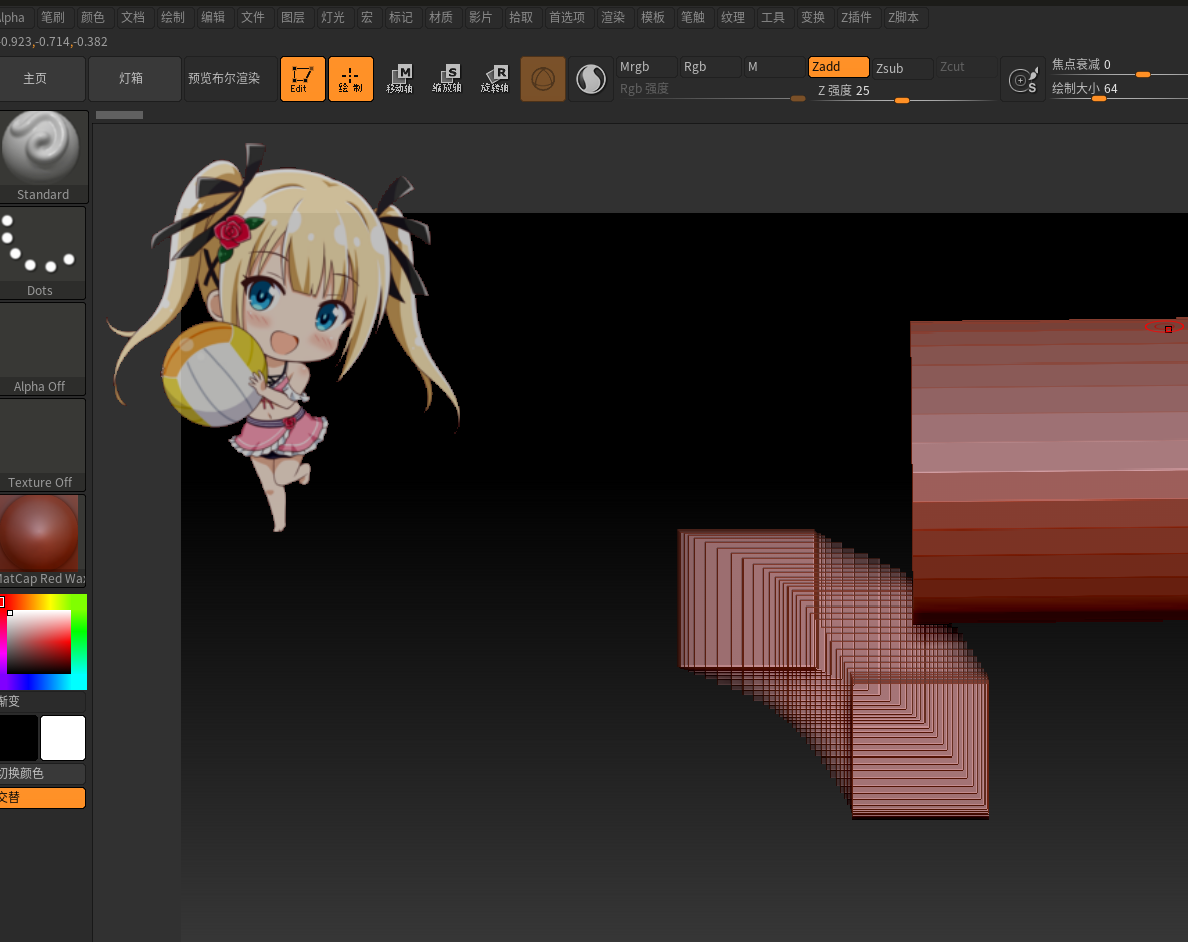Enable M material channel
The image size is (1188, 942).
point(774,67)
